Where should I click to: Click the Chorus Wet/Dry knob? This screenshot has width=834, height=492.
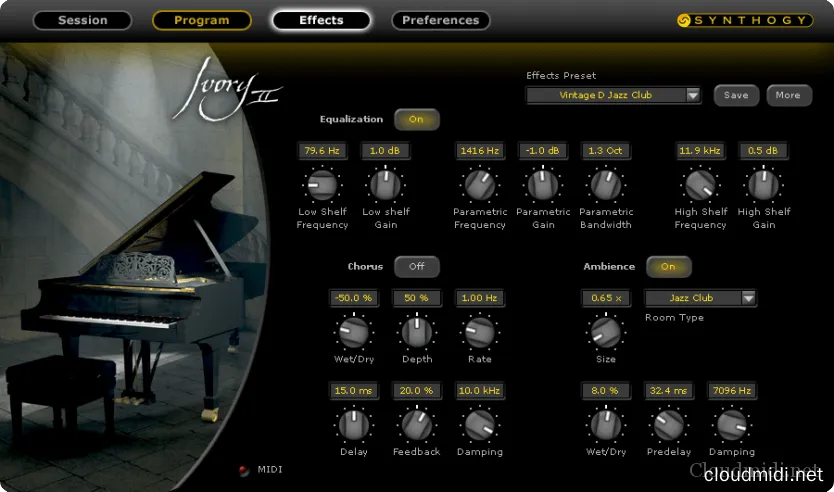354,332
